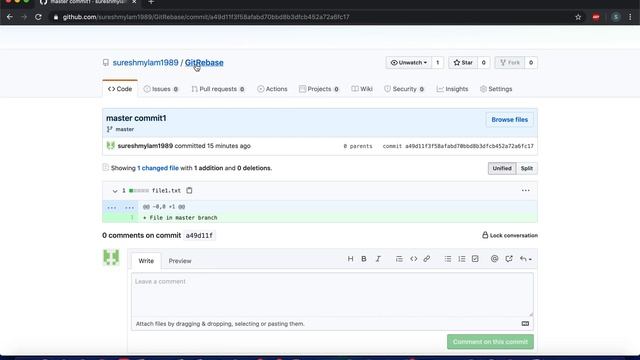Apply bold text formatting

[364, 259]
